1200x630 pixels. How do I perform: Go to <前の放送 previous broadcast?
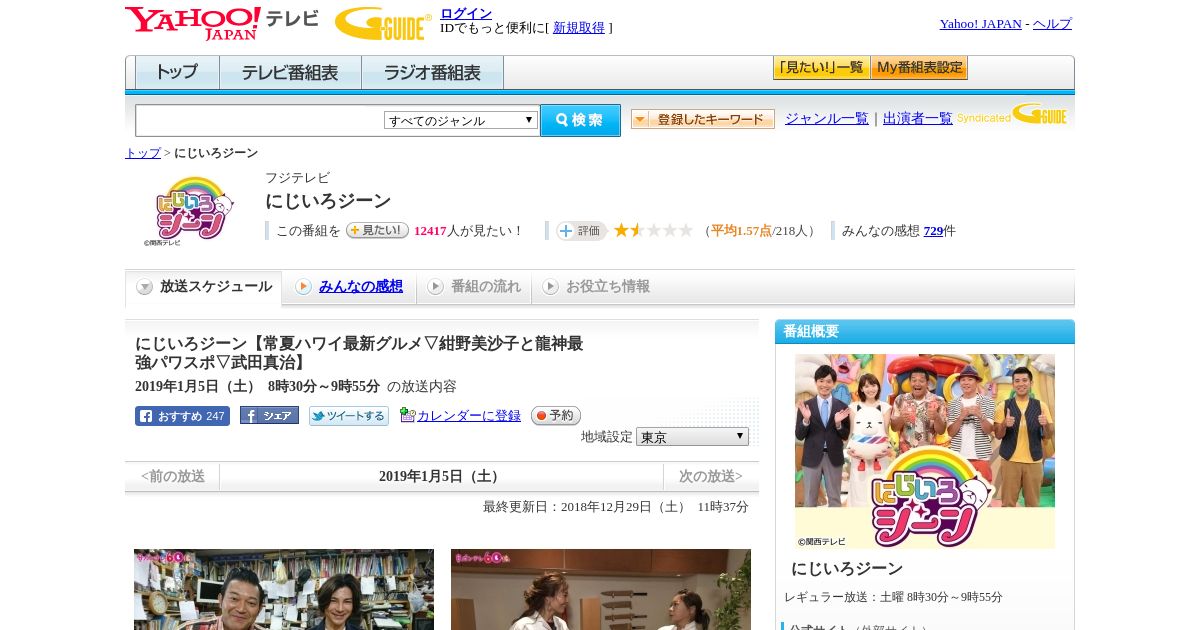pos(173,476)
